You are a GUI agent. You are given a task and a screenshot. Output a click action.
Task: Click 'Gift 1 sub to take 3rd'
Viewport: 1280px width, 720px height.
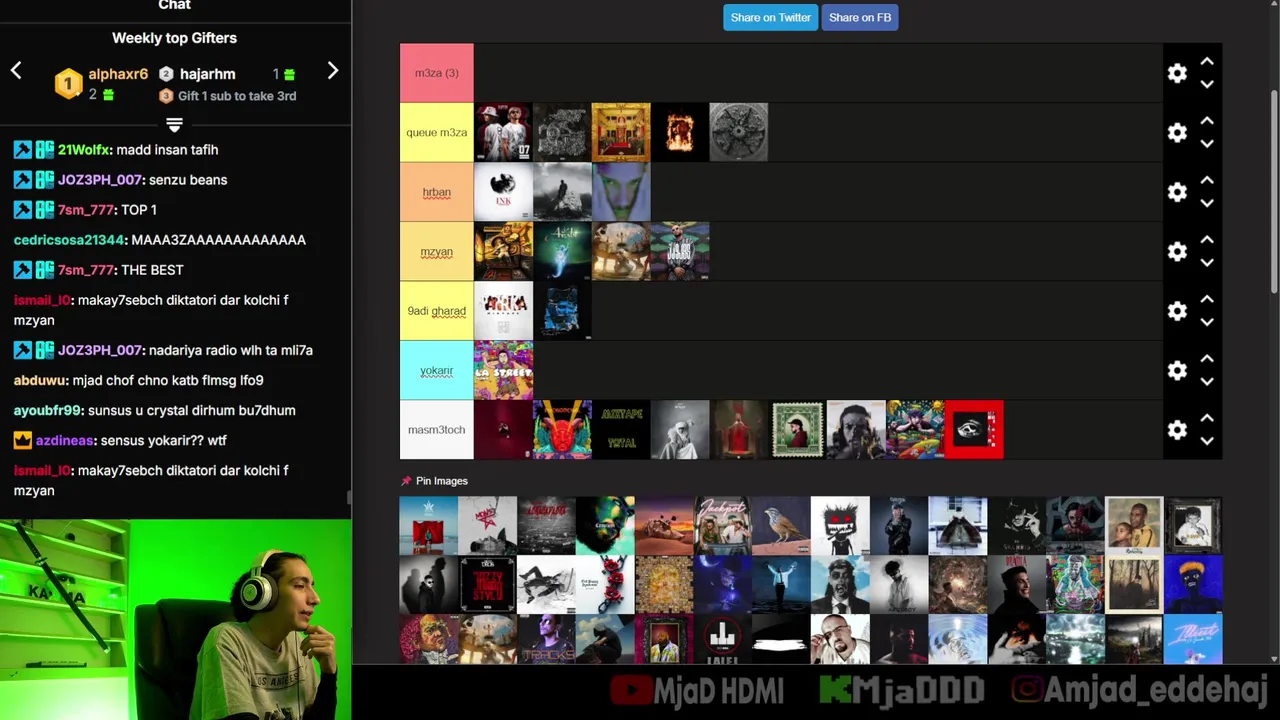coord(237,96)
